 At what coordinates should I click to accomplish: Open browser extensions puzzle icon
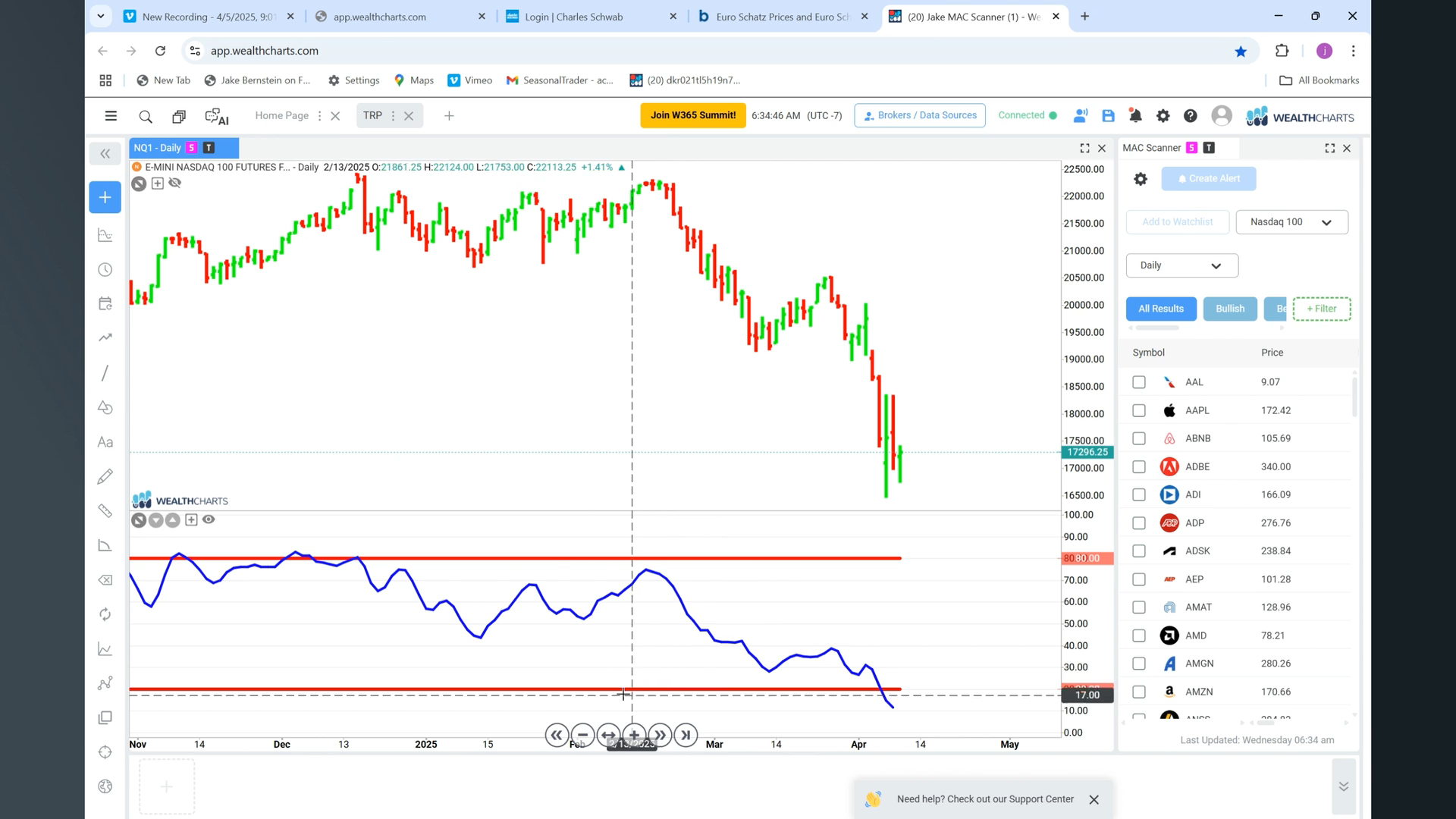pyautogui.click(x=1282, y=51)
